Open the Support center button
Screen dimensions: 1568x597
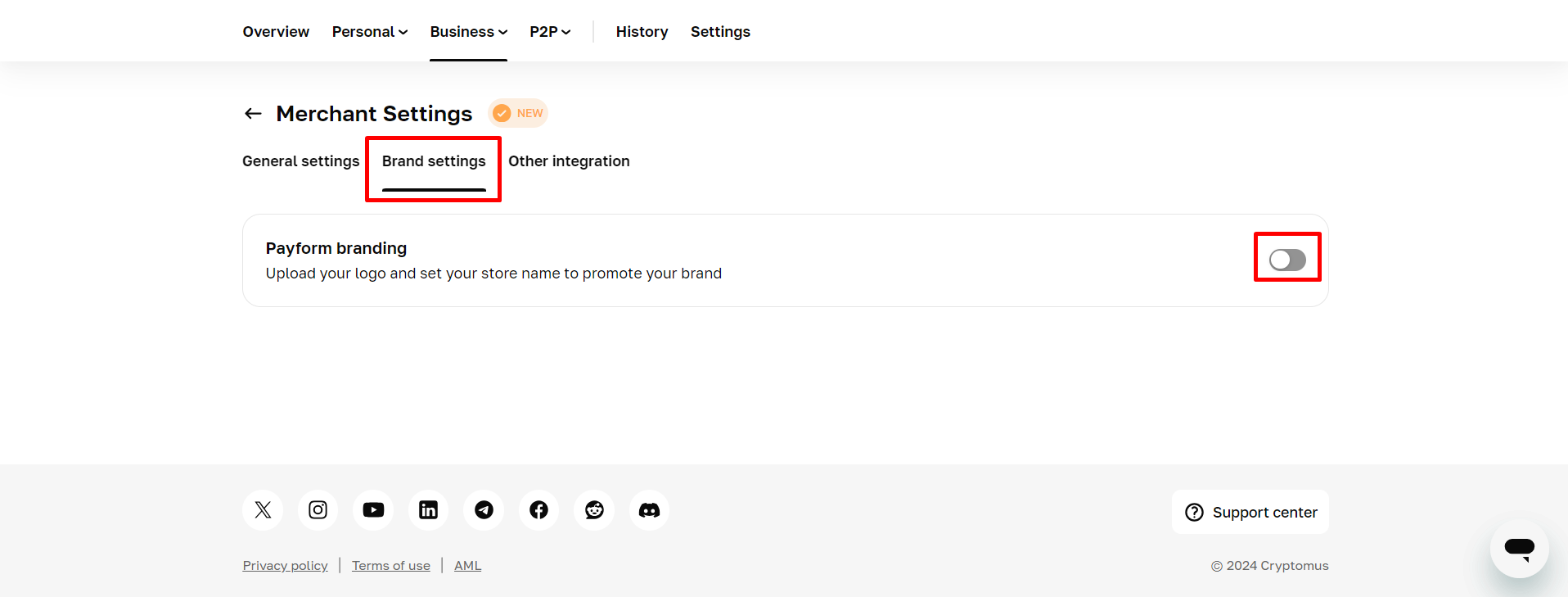(1250, 512)
